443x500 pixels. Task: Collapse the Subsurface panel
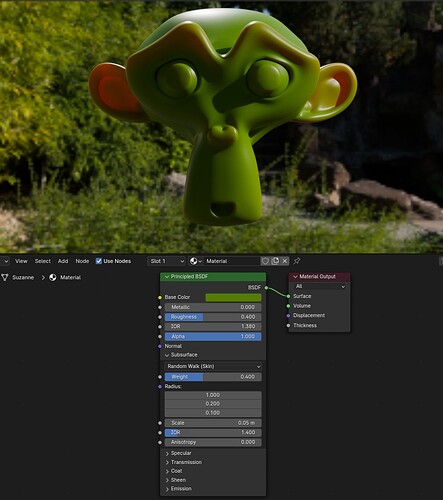(x=167, y=355)
